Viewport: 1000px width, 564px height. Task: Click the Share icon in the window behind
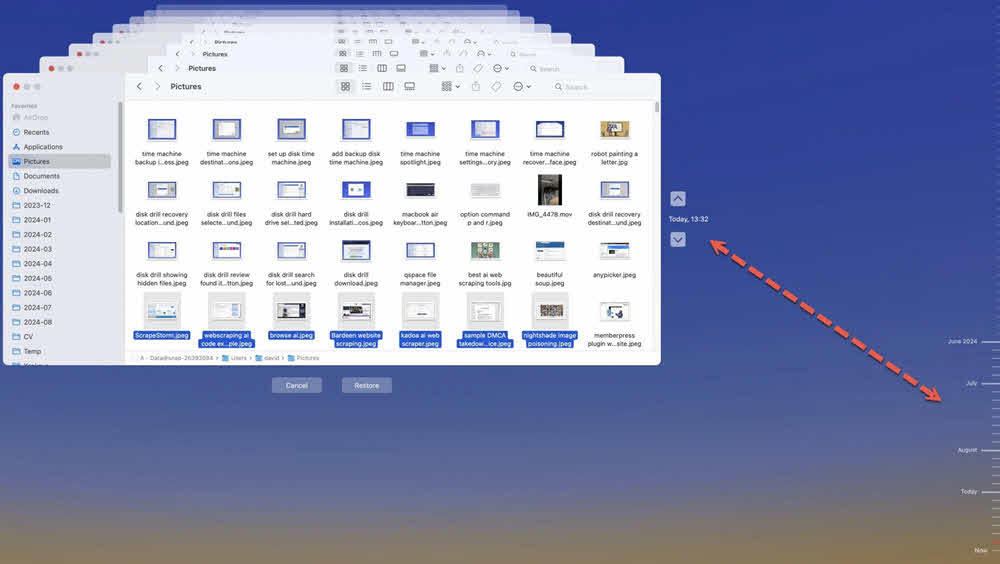460,68
